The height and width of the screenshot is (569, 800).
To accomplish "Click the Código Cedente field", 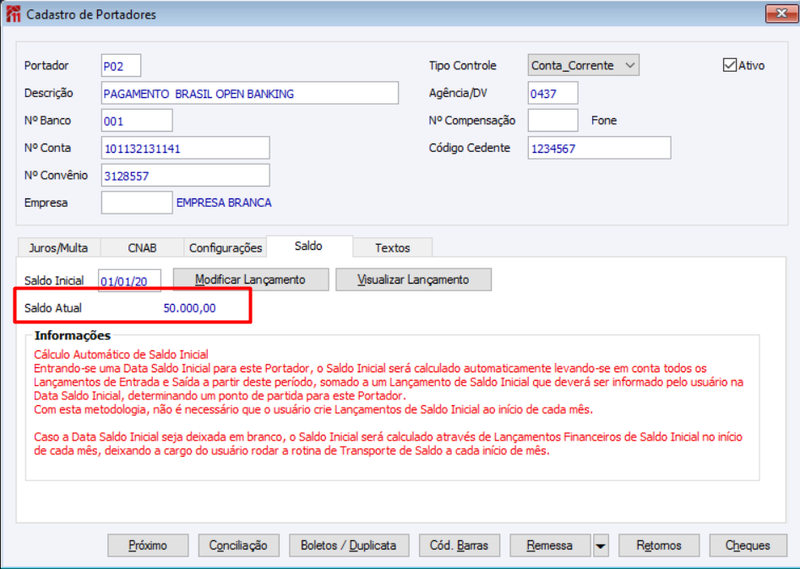I will click(599, 149).
